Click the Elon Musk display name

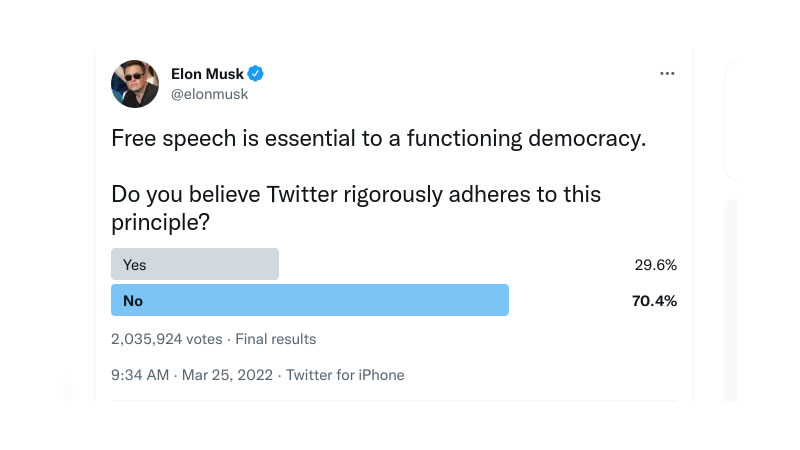tap(207, 74)
